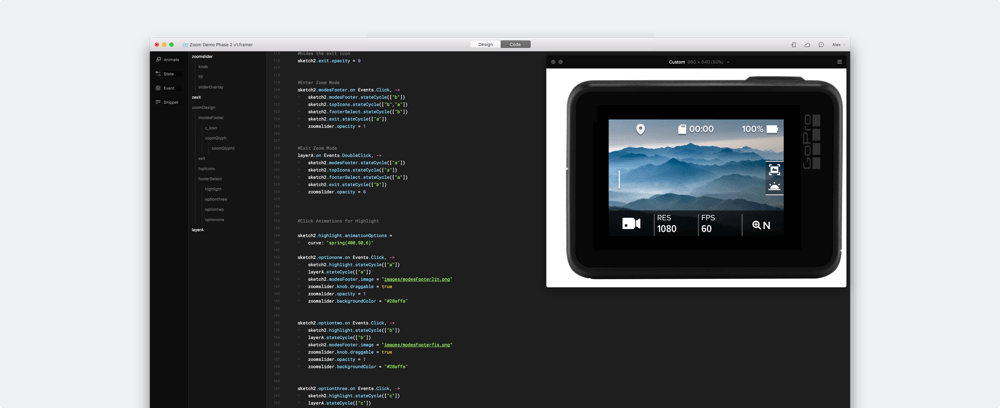Click the chat bubble feedback icon
The width and height of the screenshot is (1000, 408).
tap(821, 45)
